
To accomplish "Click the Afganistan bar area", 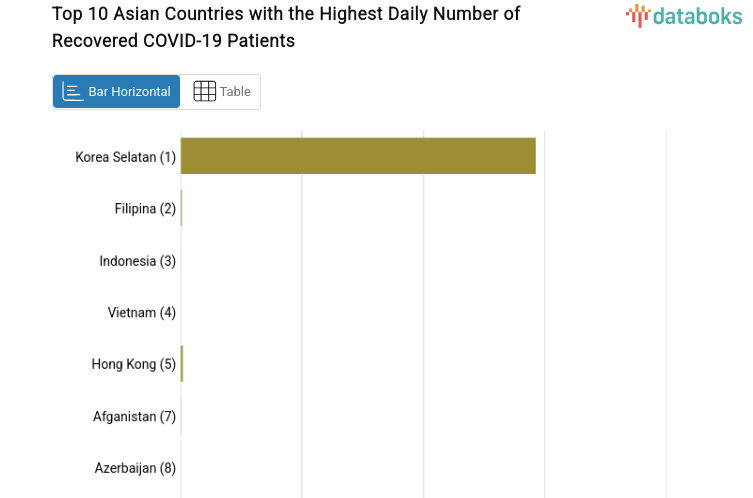I will [x=181, y=416].
